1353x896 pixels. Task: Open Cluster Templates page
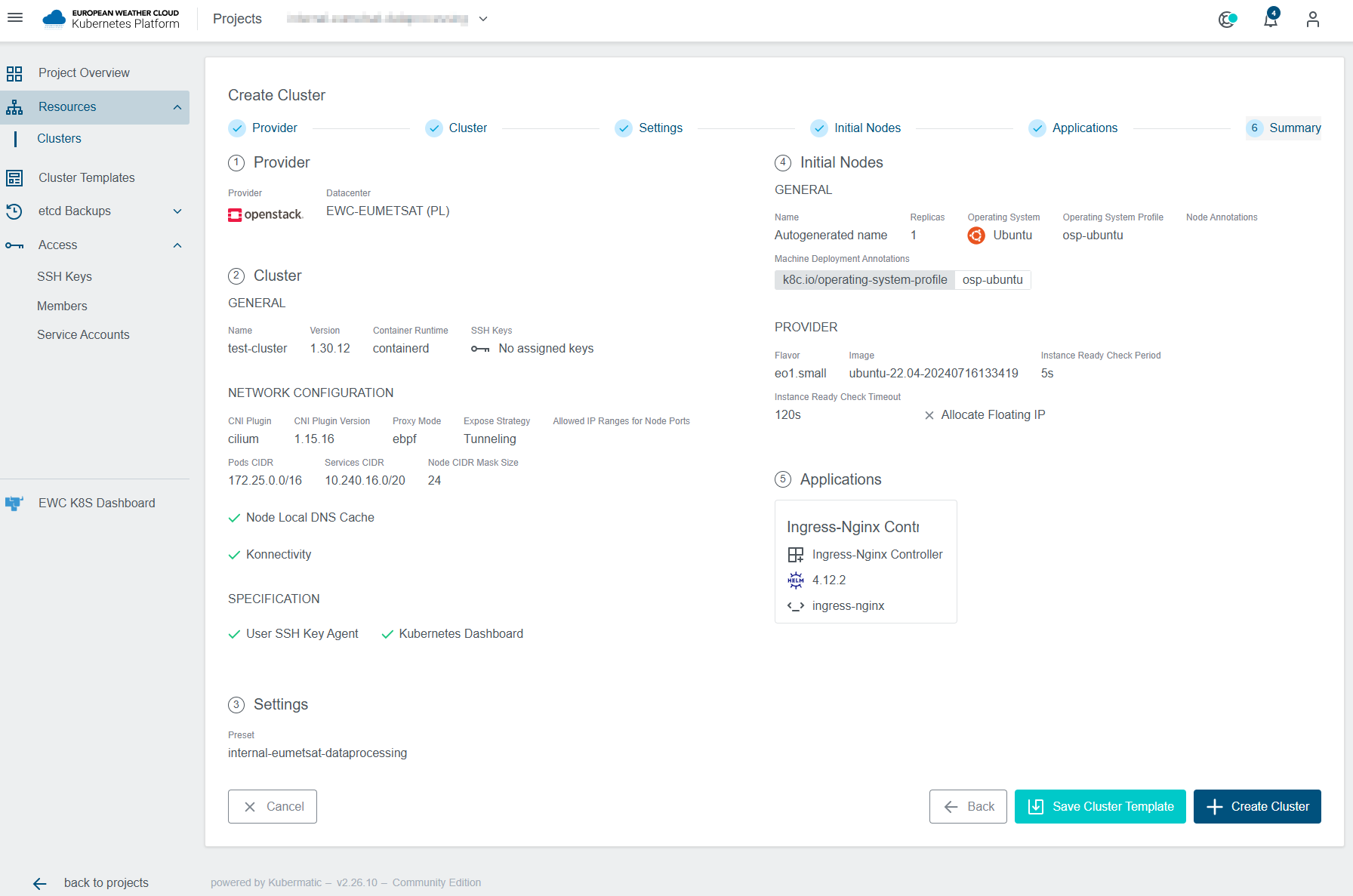[87, 178]
